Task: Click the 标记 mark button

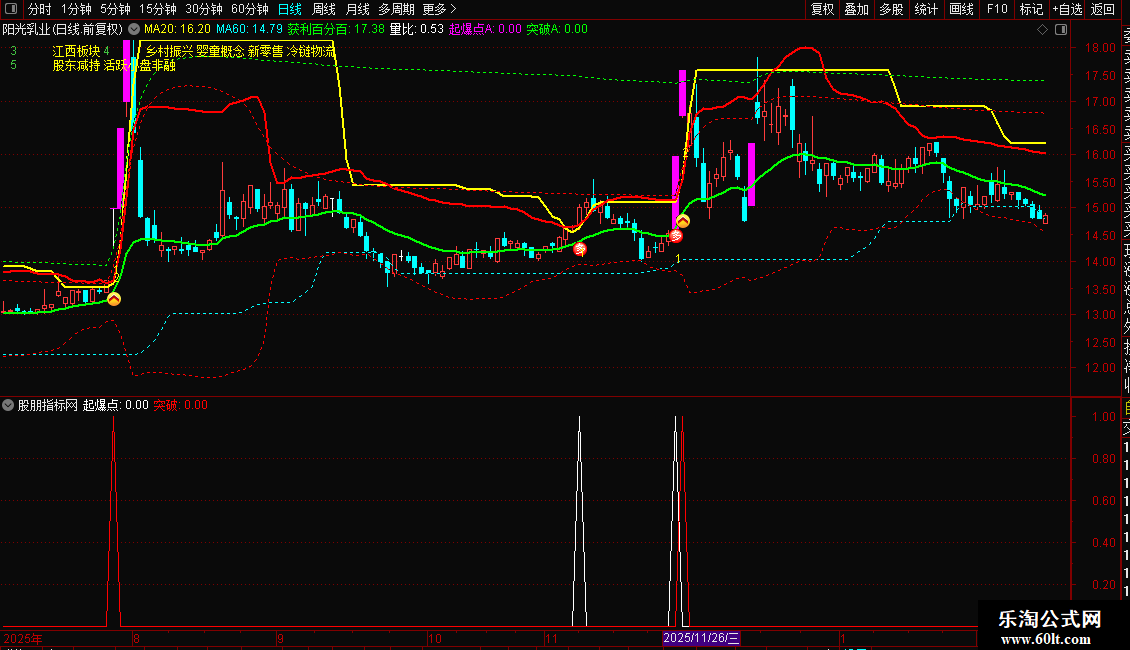Action: (1031, 9)
